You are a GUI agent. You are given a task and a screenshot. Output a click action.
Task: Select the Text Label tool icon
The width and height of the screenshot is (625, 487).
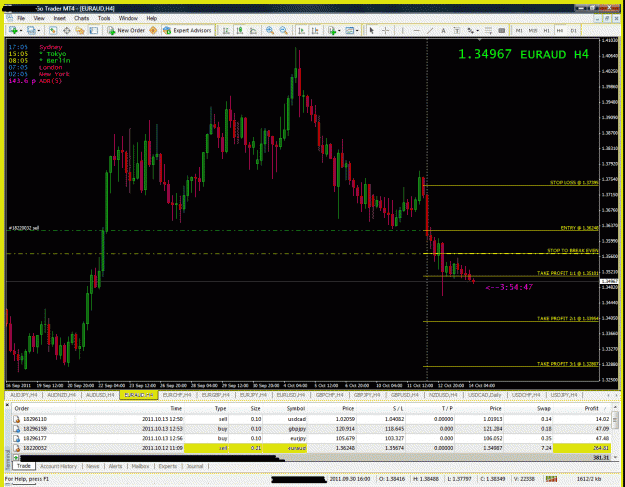(x=457, y=30)
